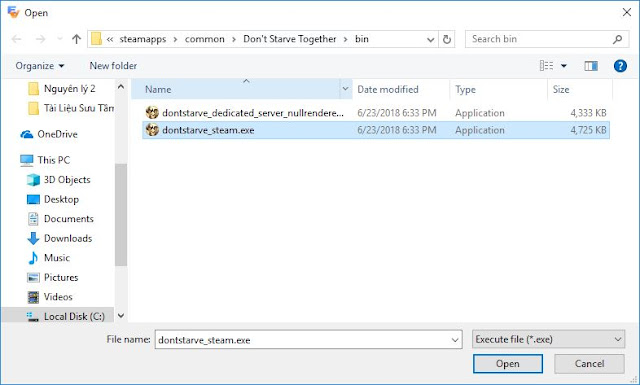Click the Back navigation arrow
The height and width of the screenshot is (385, 640).
tap(17, 39)
